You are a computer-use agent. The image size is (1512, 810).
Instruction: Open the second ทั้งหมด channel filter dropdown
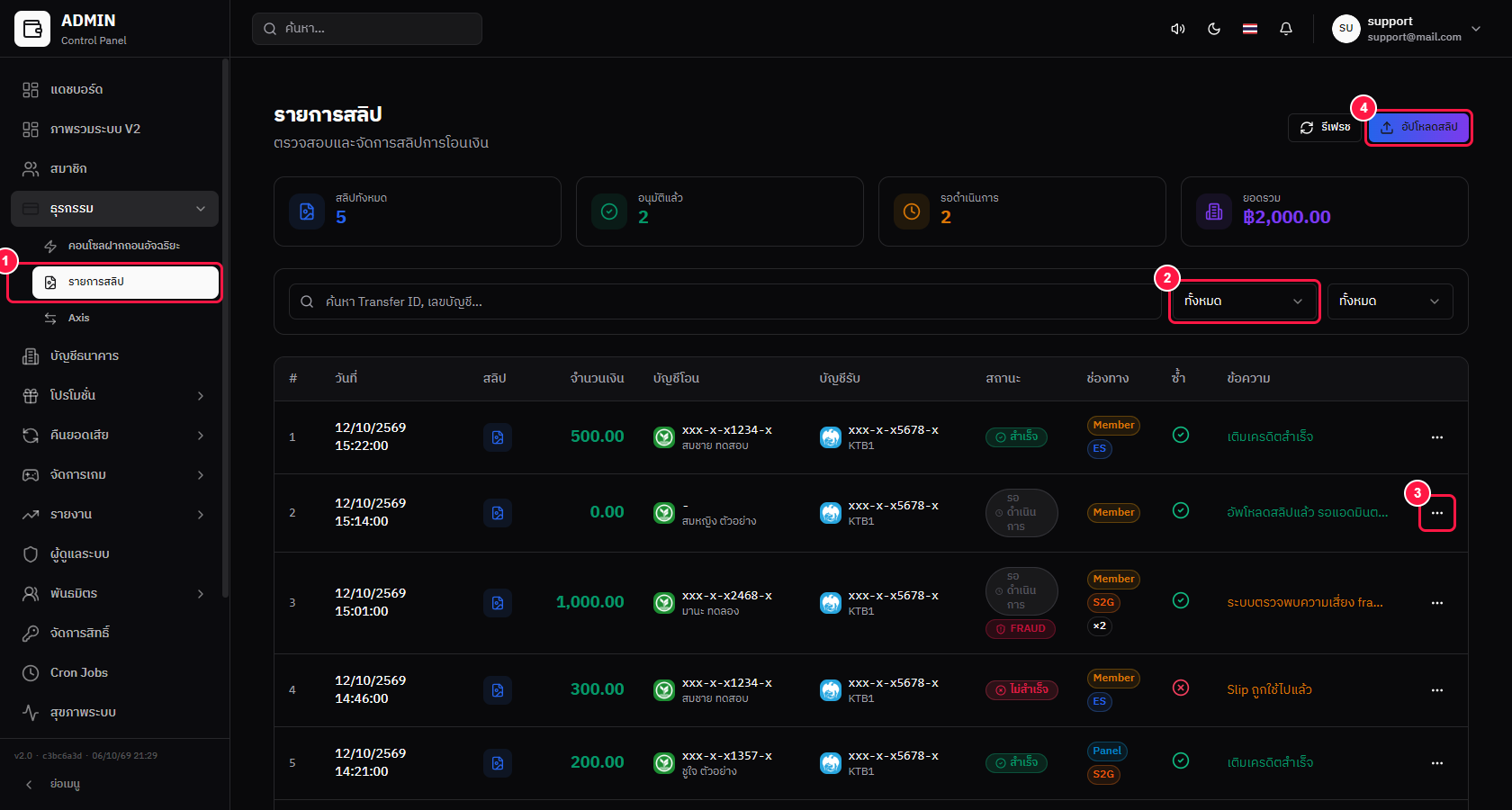1390,301
